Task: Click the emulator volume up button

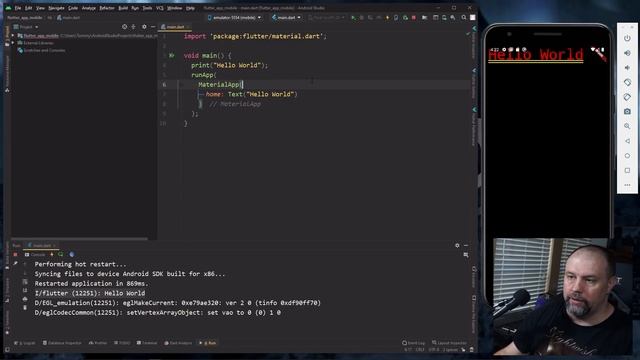Action: [627, 53]
